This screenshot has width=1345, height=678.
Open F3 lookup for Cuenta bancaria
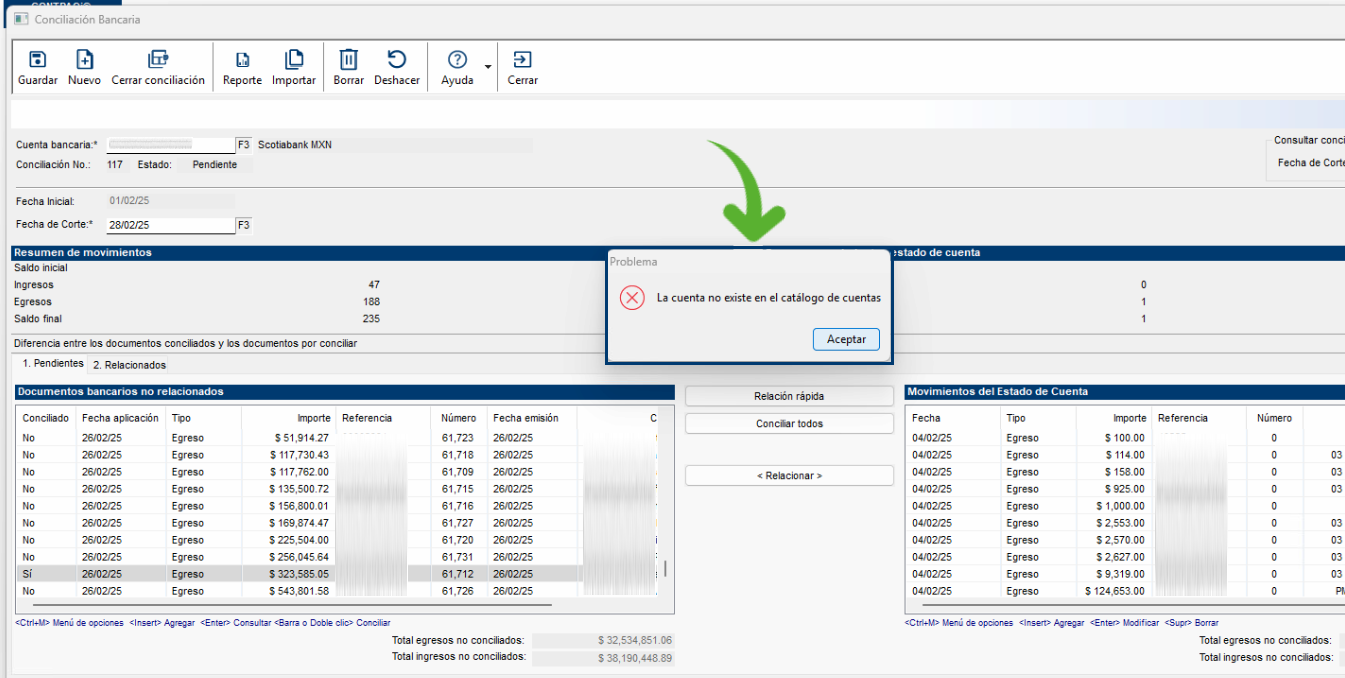click(x=243, y=145)
